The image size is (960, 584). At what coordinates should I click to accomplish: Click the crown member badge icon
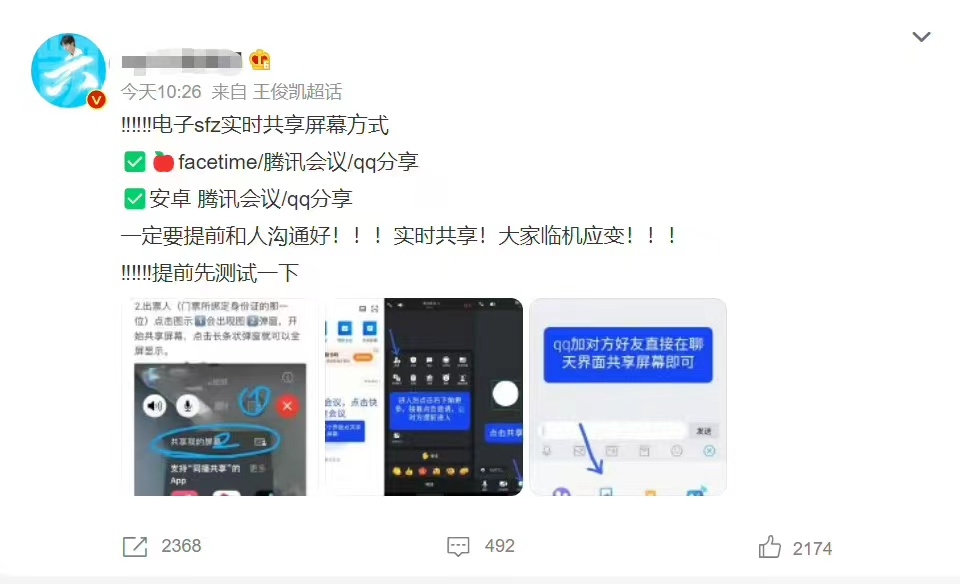260,60
